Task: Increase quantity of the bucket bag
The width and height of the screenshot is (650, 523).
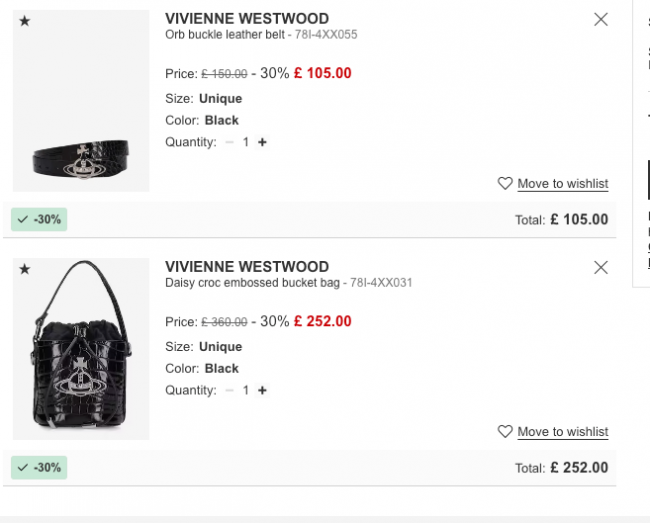Action: (262, 390)
